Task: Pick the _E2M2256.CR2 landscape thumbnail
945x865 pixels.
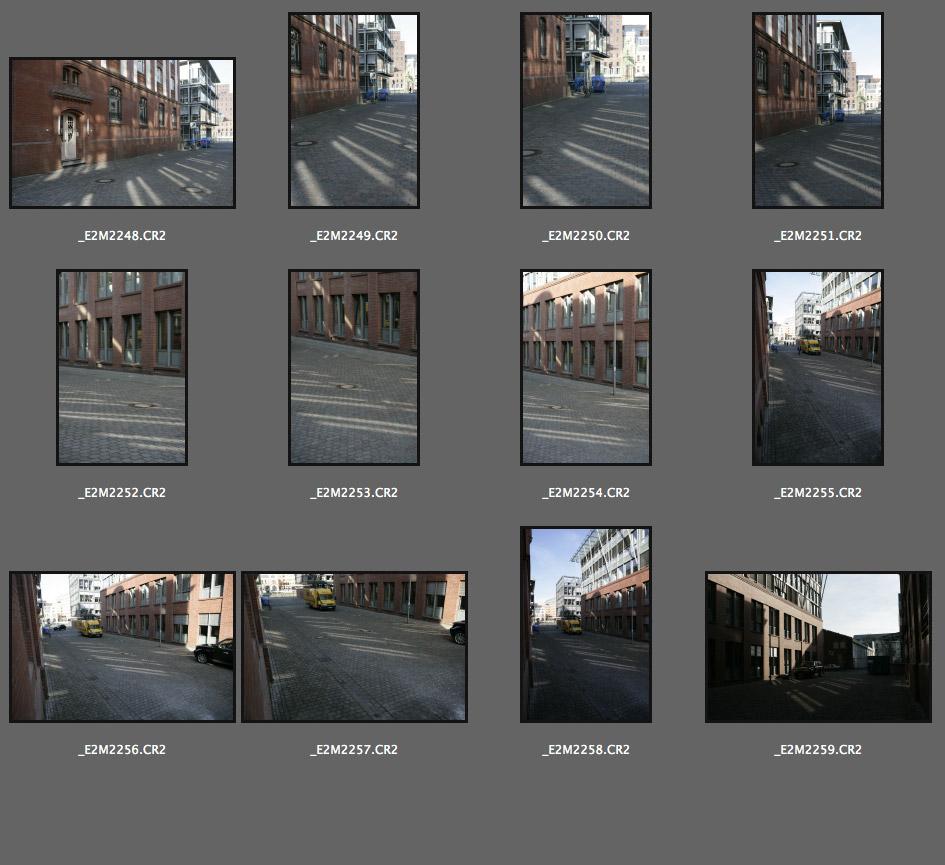Action: [x=122, y=647]
